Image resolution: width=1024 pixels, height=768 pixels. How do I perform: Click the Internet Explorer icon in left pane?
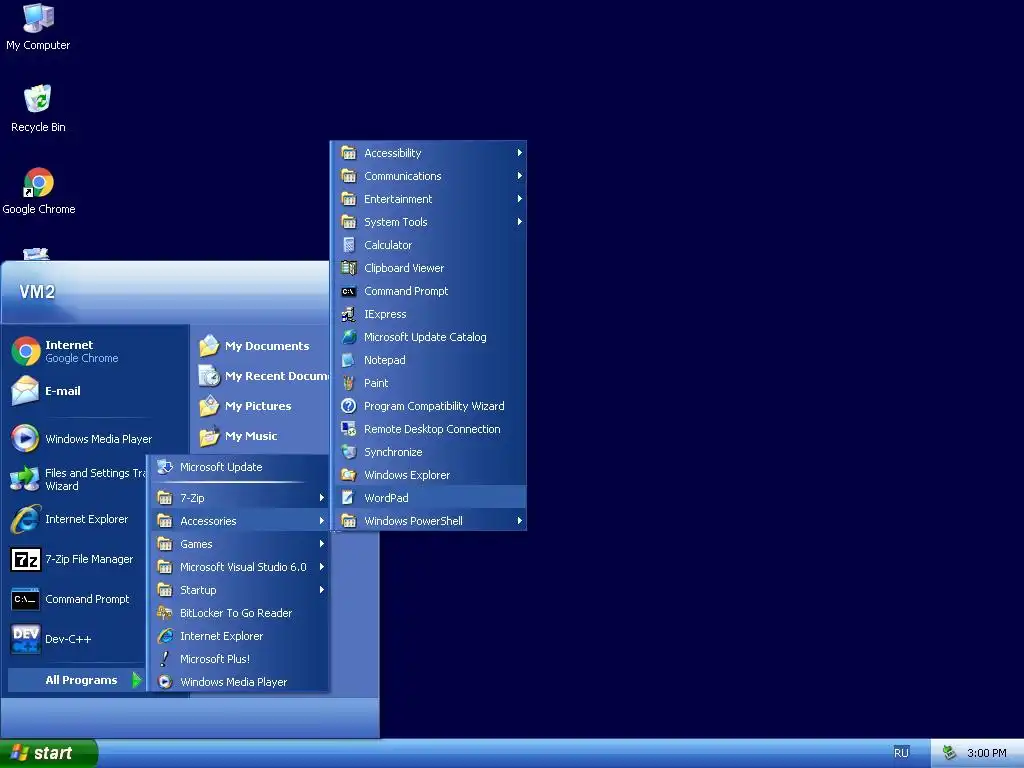(25, 519)
